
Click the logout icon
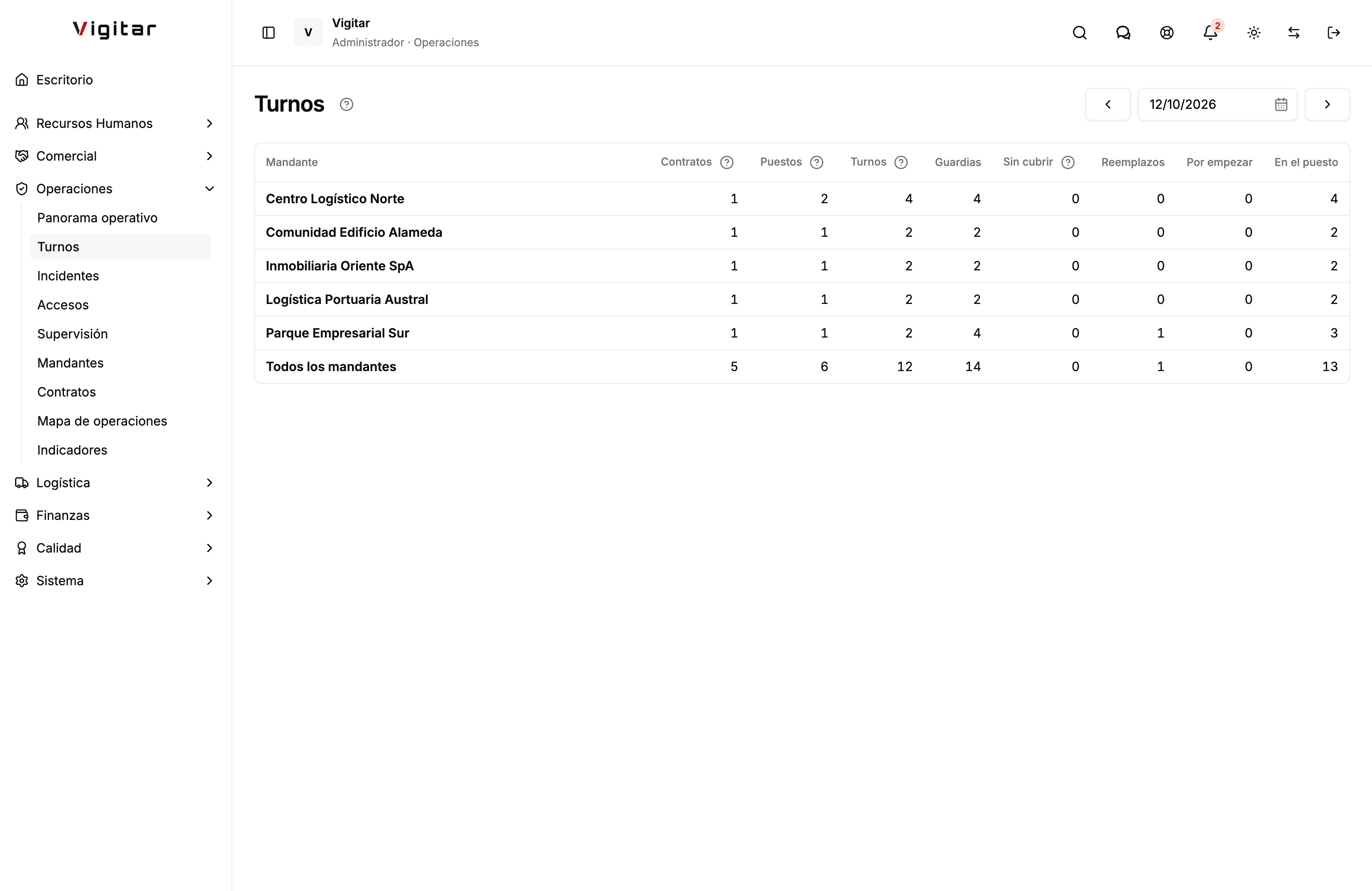tap(1333, 33)
